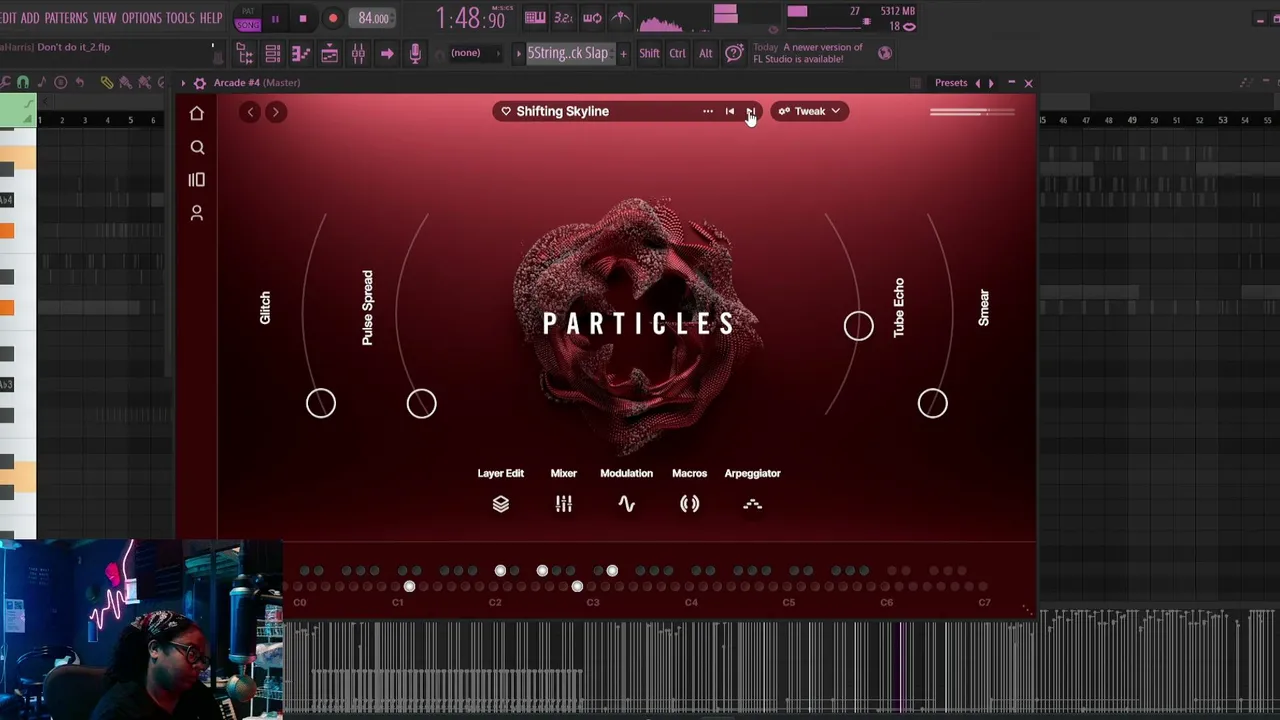This screenshot has height=720, width=1280.
Task: Click the pink arrow toolbar icon
Action: pyautogui.click(x=387, y=54)
